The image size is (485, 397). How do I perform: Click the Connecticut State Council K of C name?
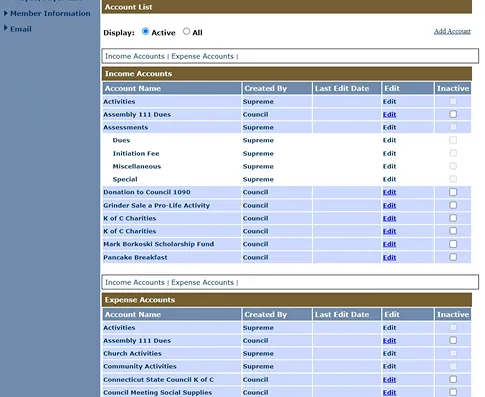159,380
